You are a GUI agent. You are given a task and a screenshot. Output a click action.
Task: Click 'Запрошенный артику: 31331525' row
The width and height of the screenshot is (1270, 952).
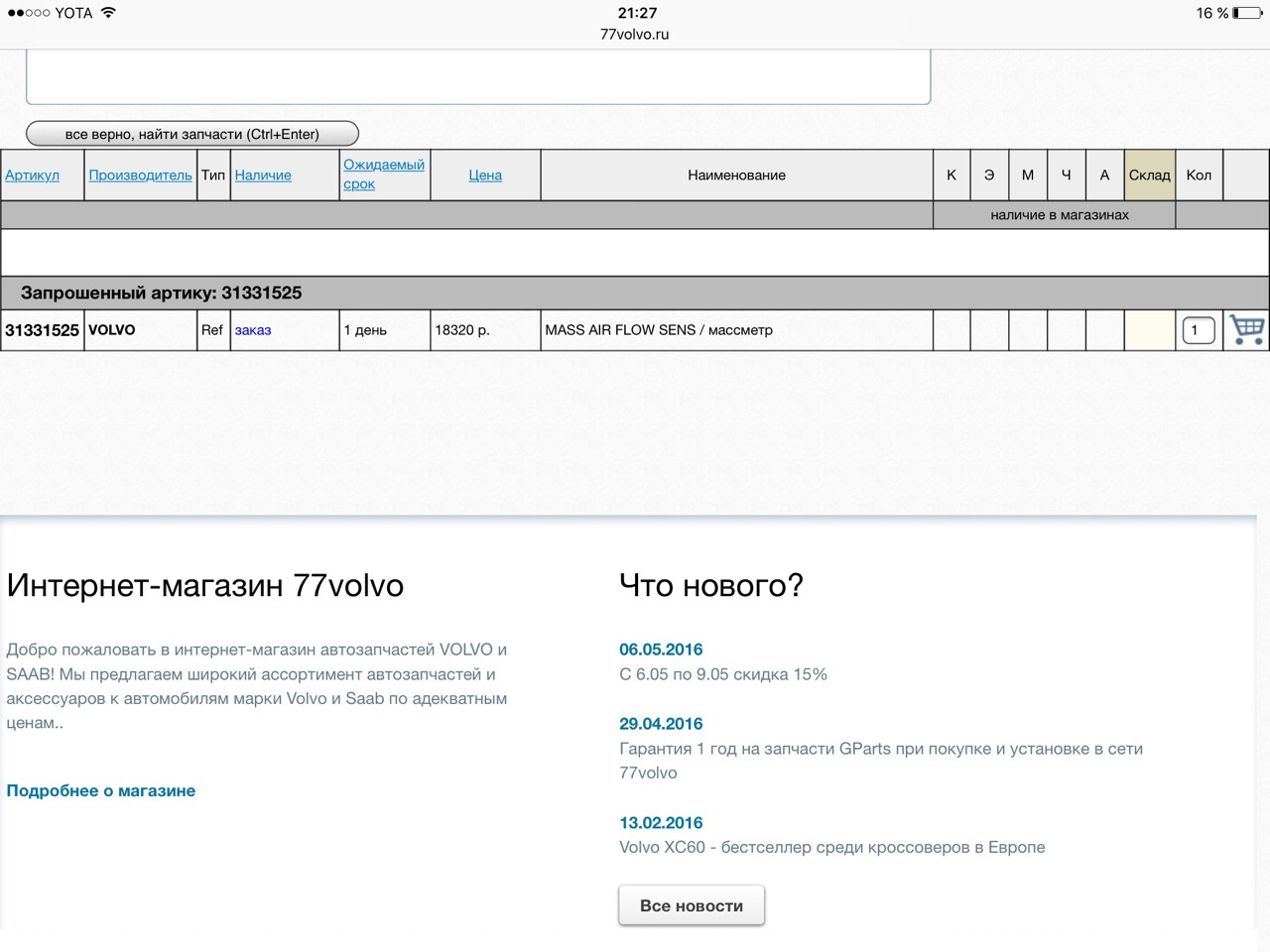coord(635,294)
